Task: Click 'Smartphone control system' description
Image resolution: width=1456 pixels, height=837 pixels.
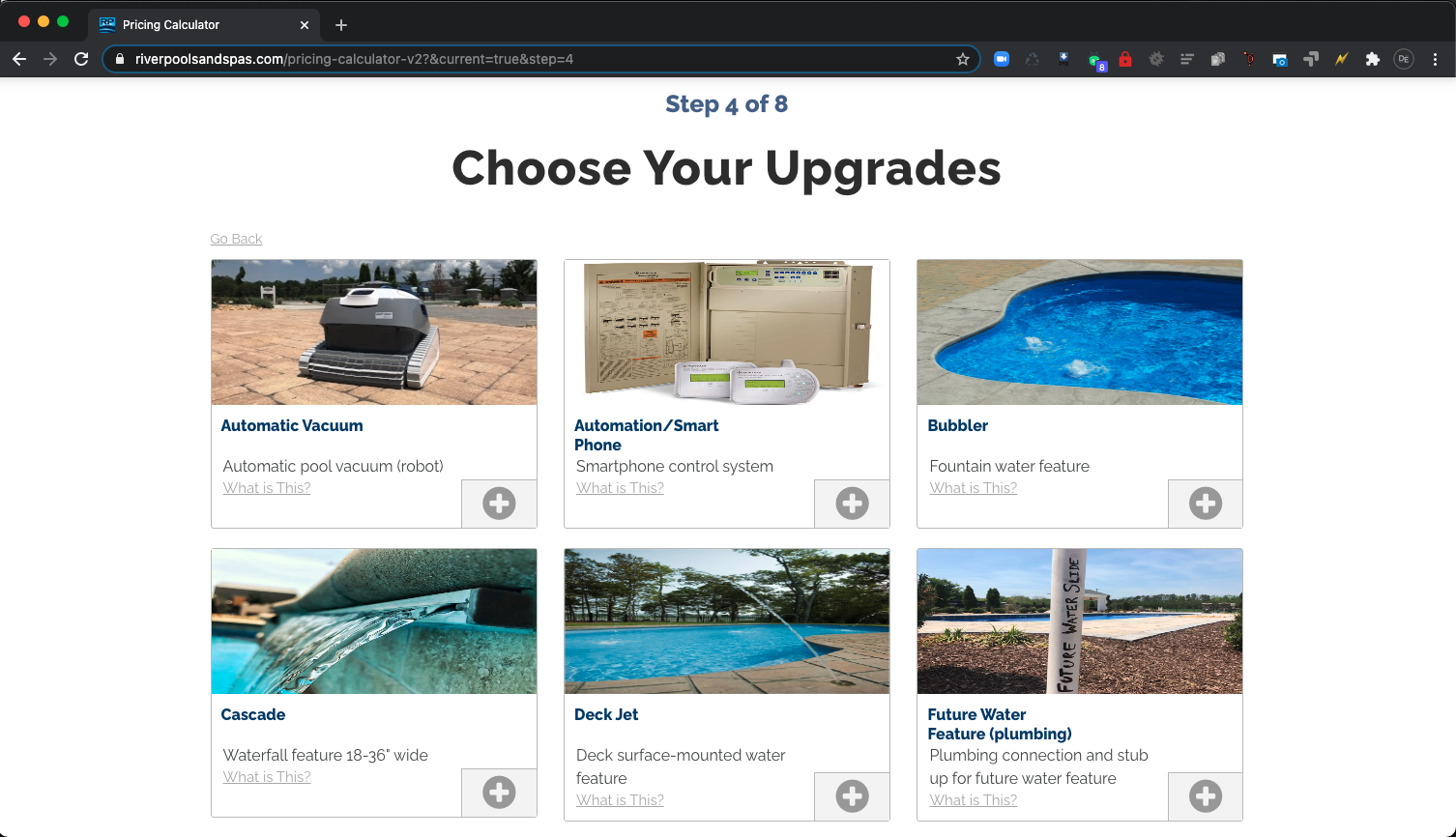Action: click(675, 466)
